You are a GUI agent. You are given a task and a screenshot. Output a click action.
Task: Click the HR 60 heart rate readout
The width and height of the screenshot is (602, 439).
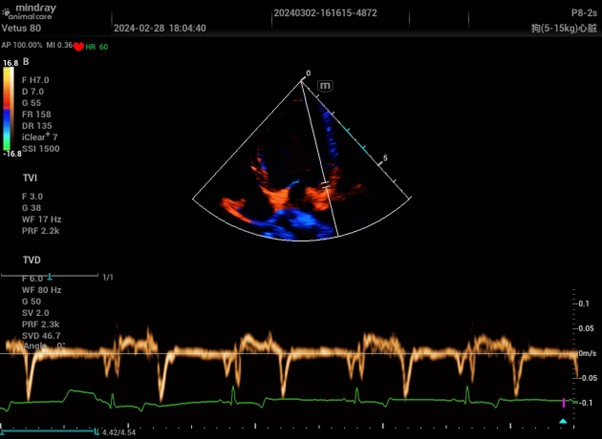pyautogui.click(x=97, y=46)
